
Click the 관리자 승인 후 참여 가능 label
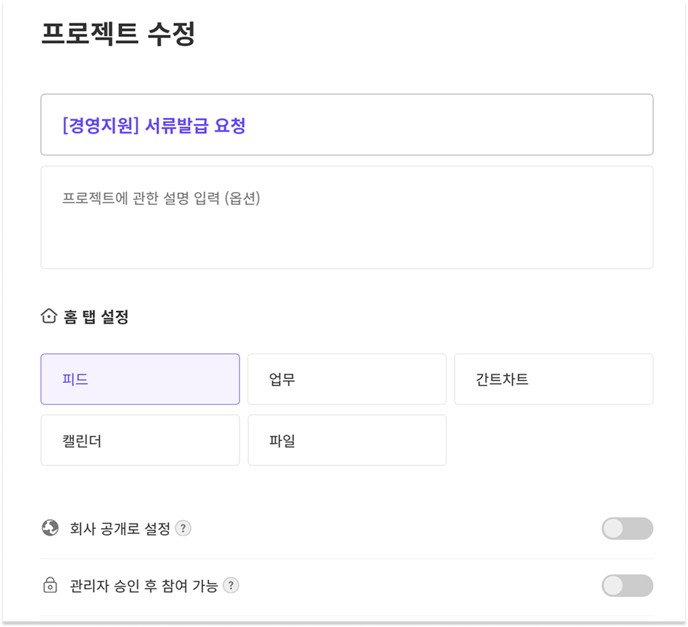click(x=144, y=586)
